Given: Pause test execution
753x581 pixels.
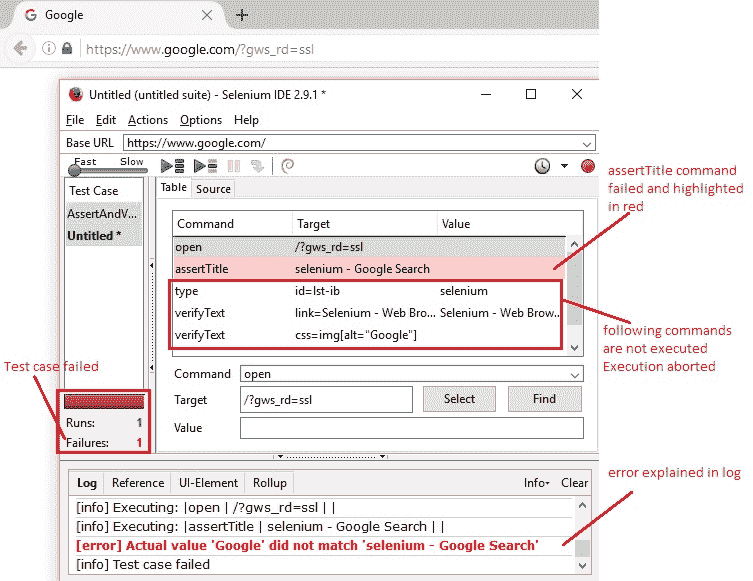Looking at the screenshot, I should tap(234, 166).
